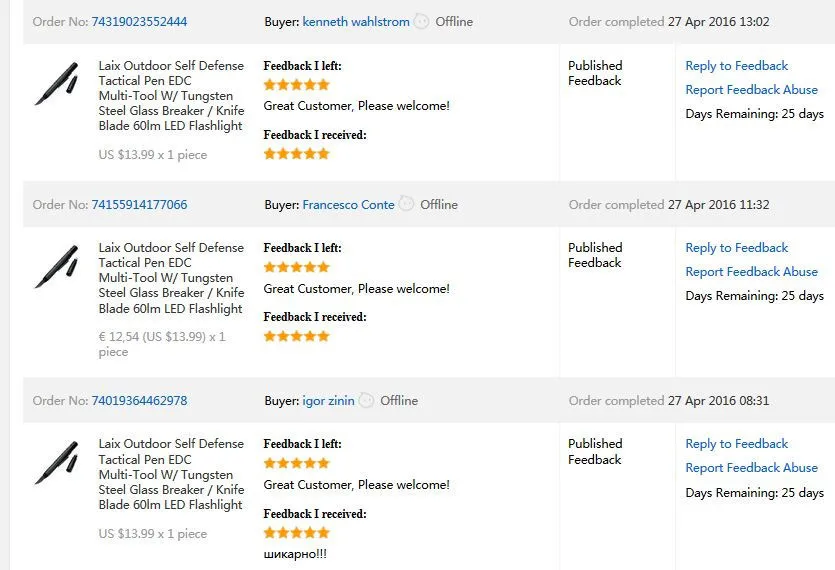
Task: Click chat status icon beside Francesco Conte
Action: click(406, 204)
